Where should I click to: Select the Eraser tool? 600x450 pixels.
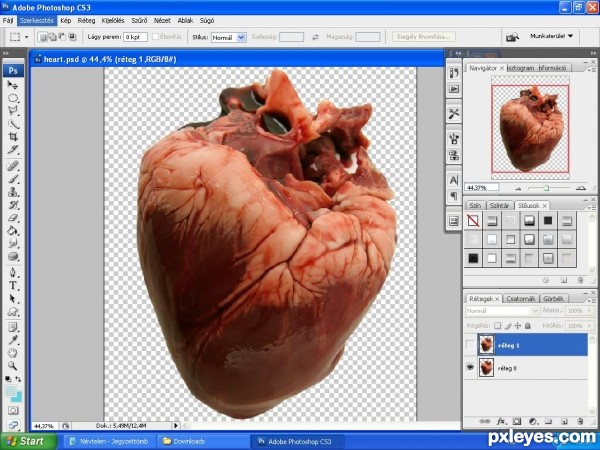pos(13,218)
